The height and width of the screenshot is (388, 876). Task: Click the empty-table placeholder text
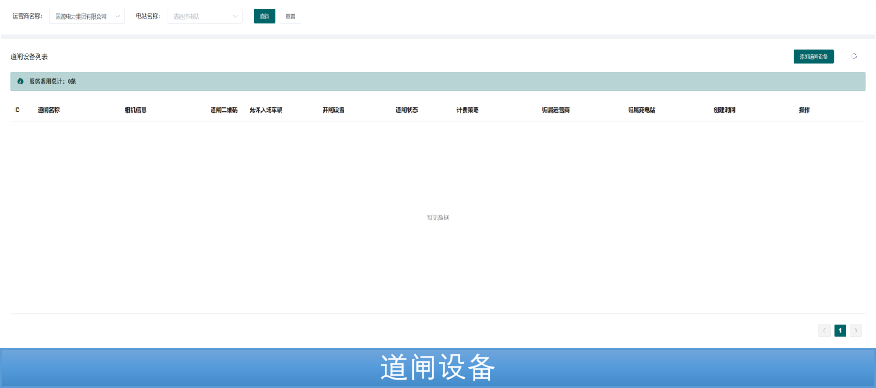coord(438,218)
